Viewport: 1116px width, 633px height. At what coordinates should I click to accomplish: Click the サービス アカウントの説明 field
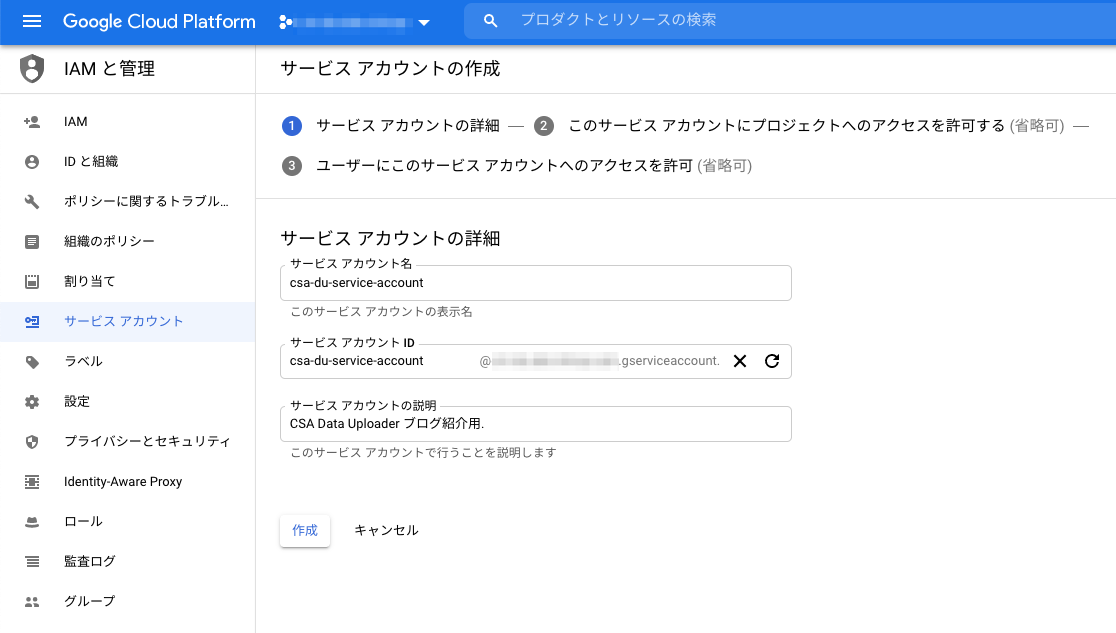(x=535, y=424)
